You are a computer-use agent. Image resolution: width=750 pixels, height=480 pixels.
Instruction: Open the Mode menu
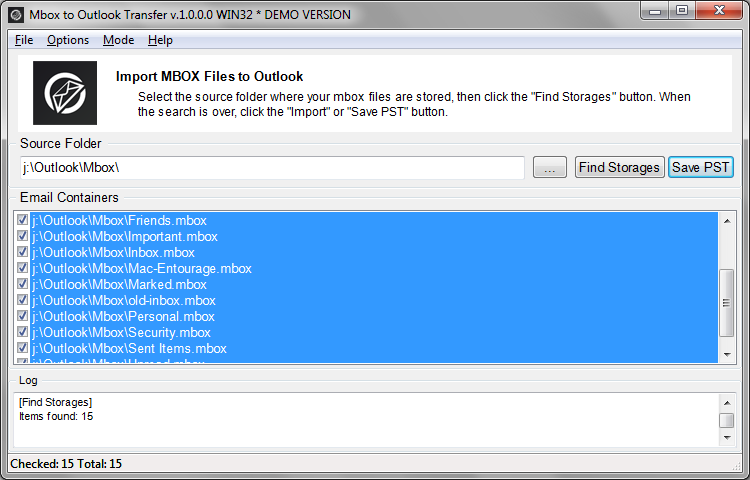pos(119,40)
